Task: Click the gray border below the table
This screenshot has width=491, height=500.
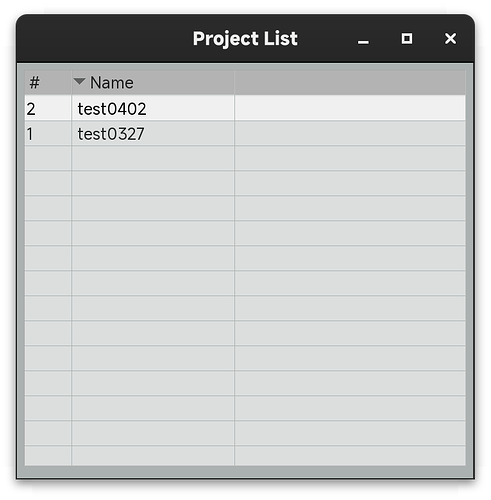Action: [x=245, y=472]
